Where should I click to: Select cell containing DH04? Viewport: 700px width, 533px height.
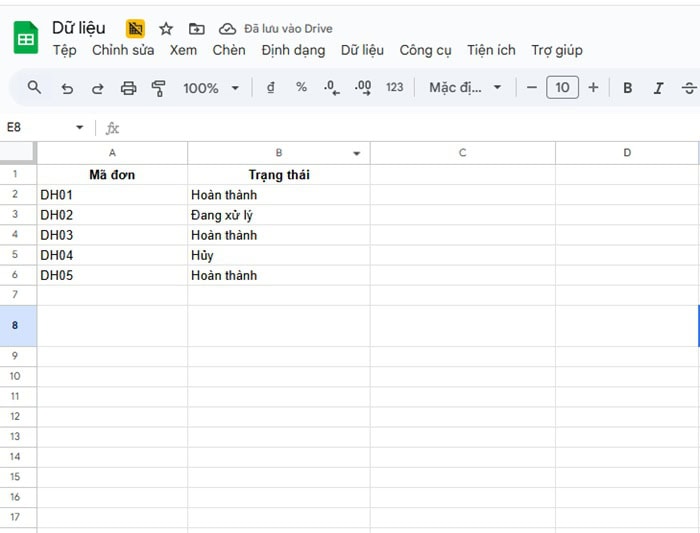click(x=112, y=255)
